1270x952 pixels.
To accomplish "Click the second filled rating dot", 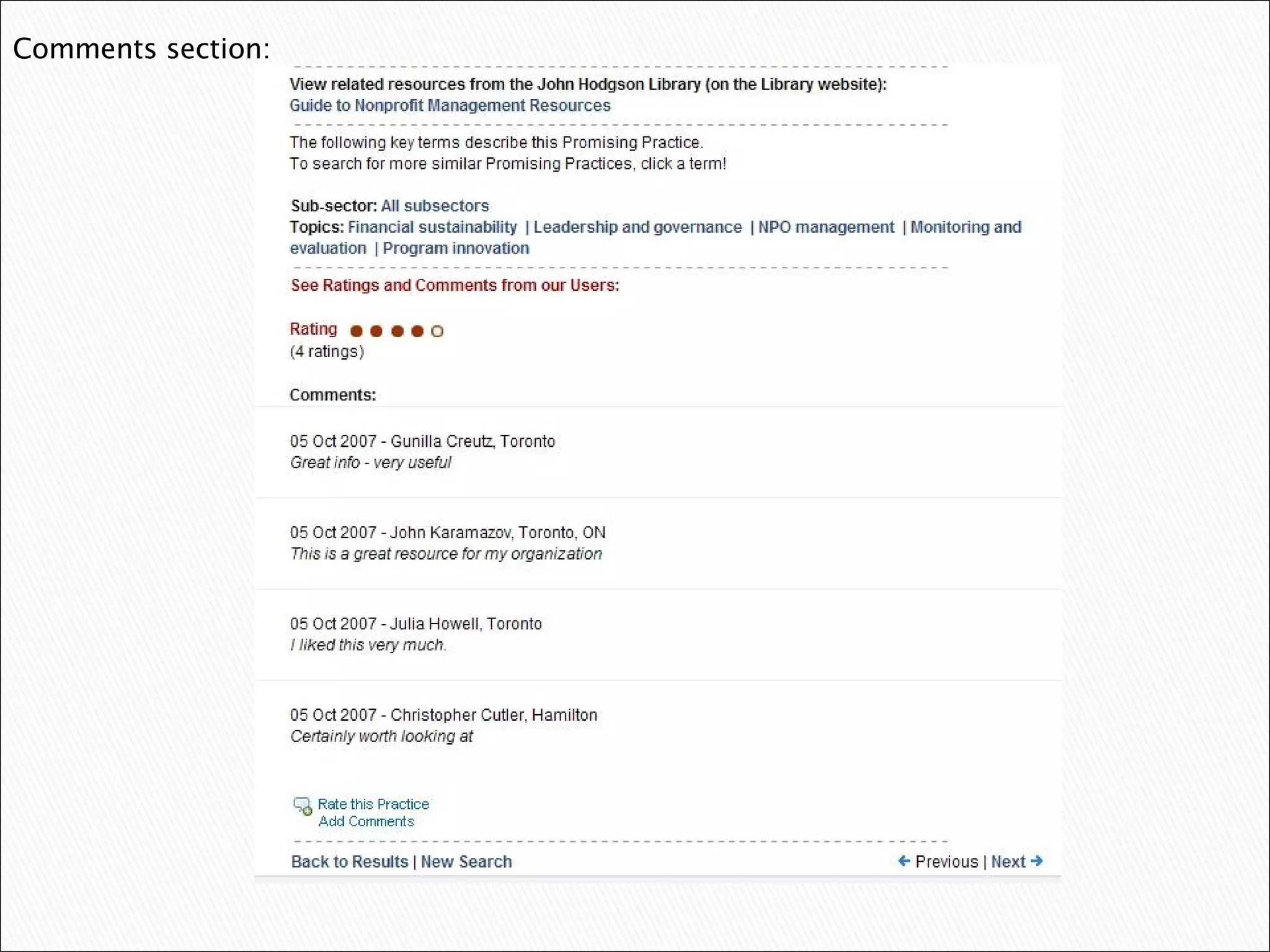I will coord(376,331).
